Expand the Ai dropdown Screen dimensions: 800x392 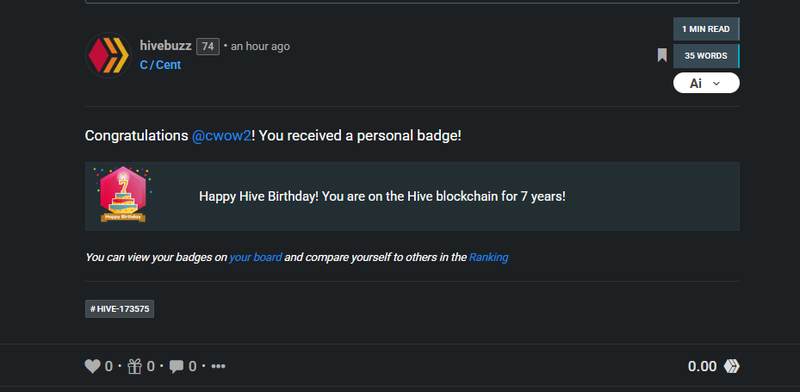tap(706, 83)
